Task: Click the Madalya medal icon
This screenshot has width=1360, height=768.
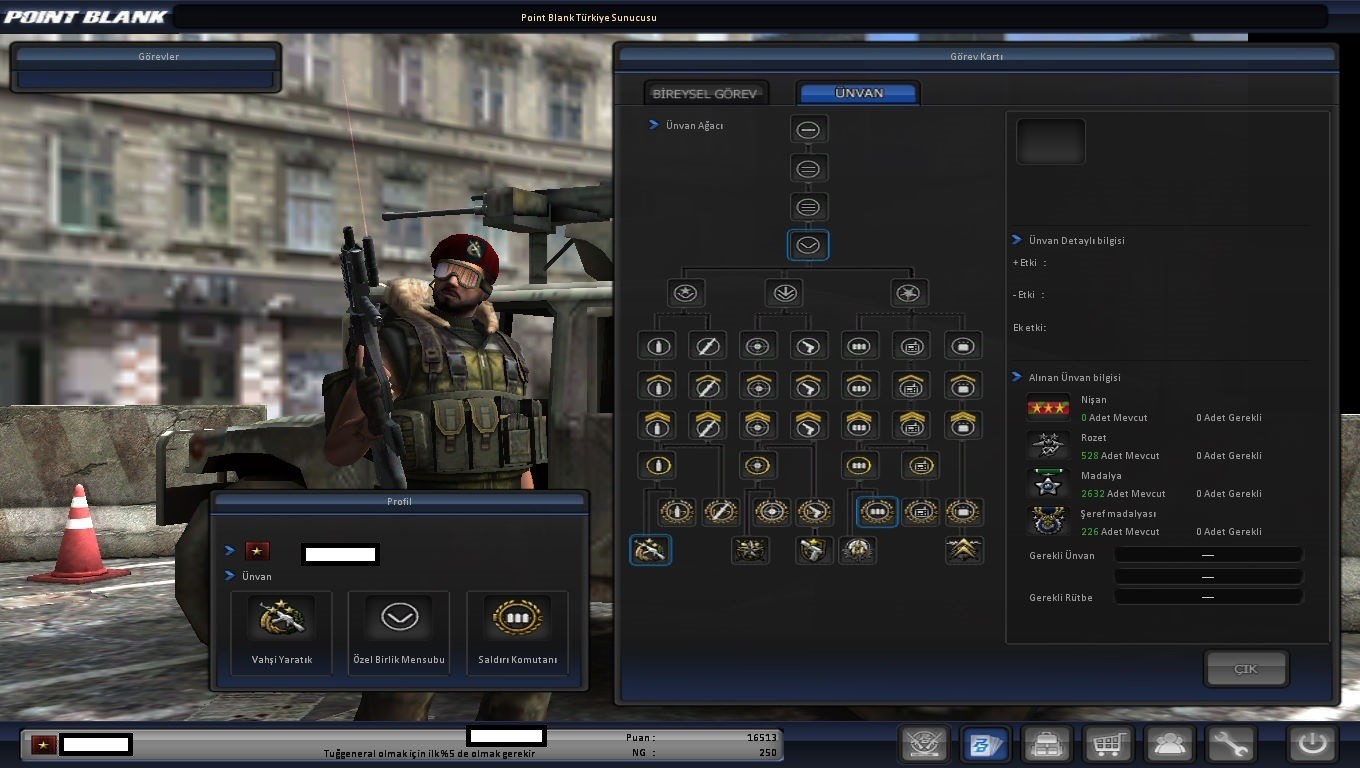Action: click(1048, 484)
